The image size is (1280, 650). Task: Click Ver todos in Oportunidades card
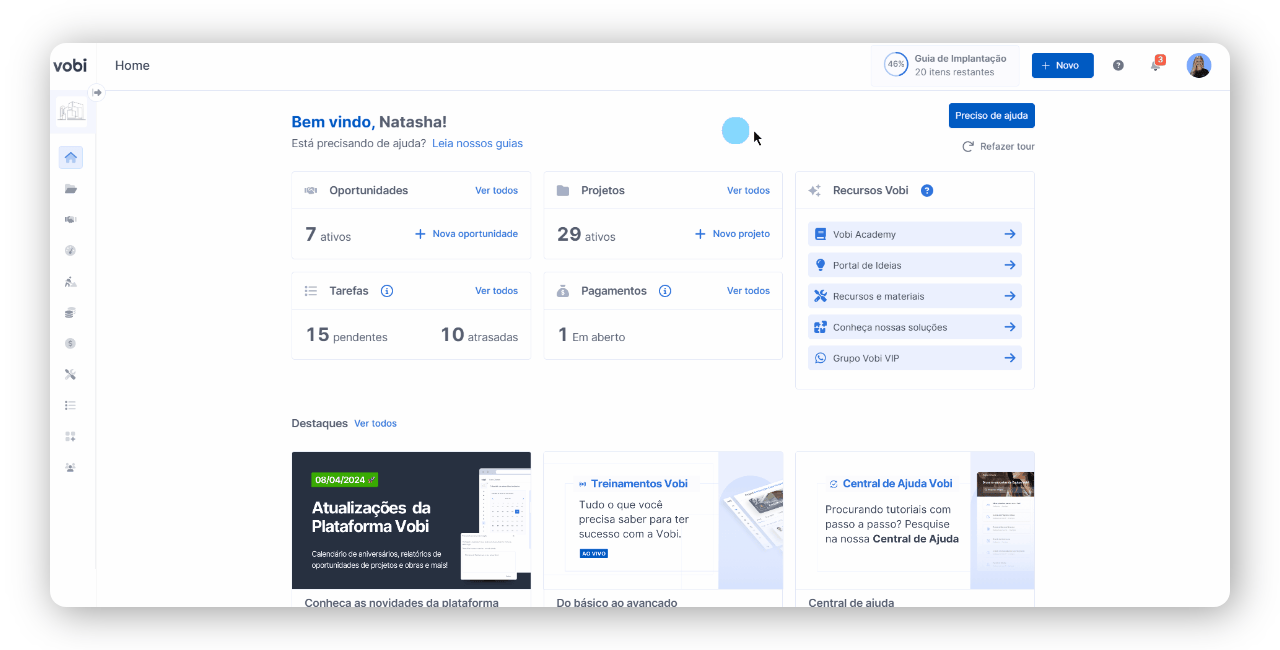pos(496,191)
